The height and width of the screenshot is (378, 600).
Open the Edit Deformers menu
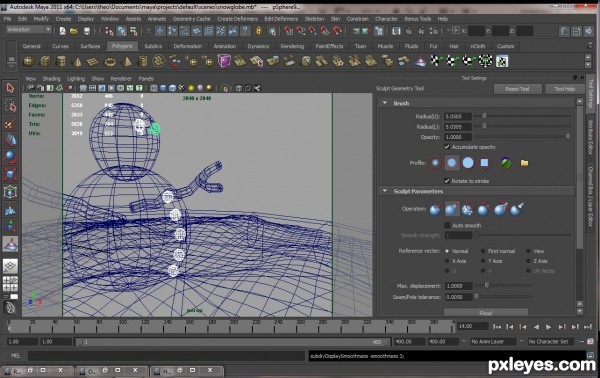(x=281, y=19)
